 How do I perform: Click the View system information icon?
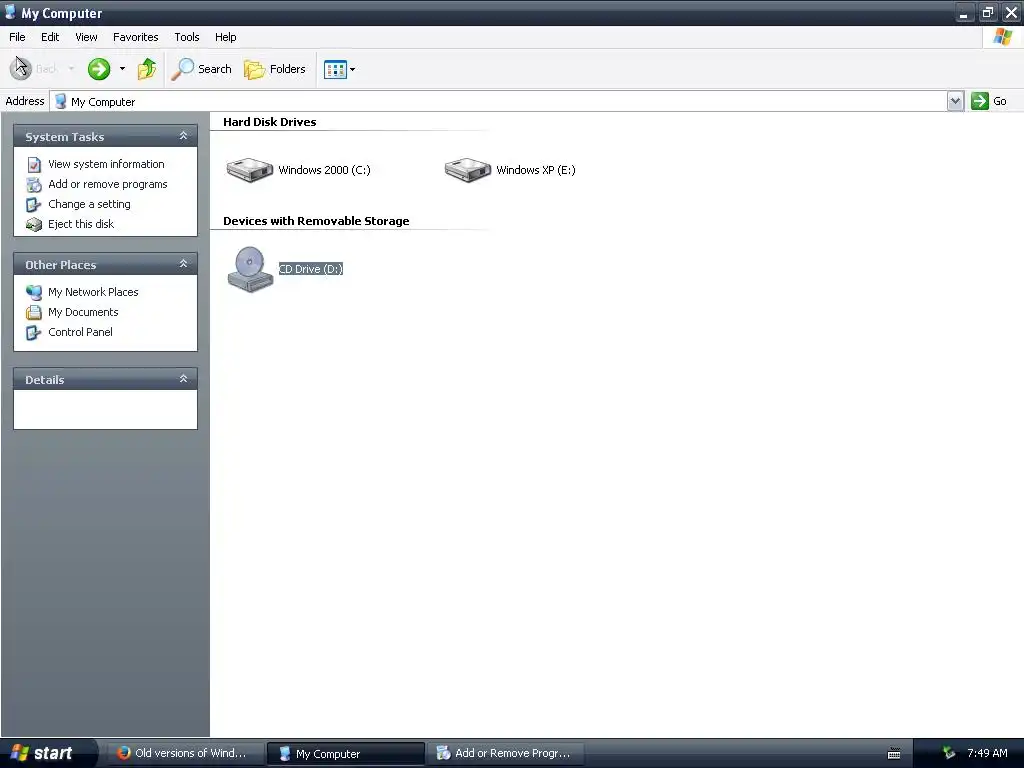click(34, 165)
